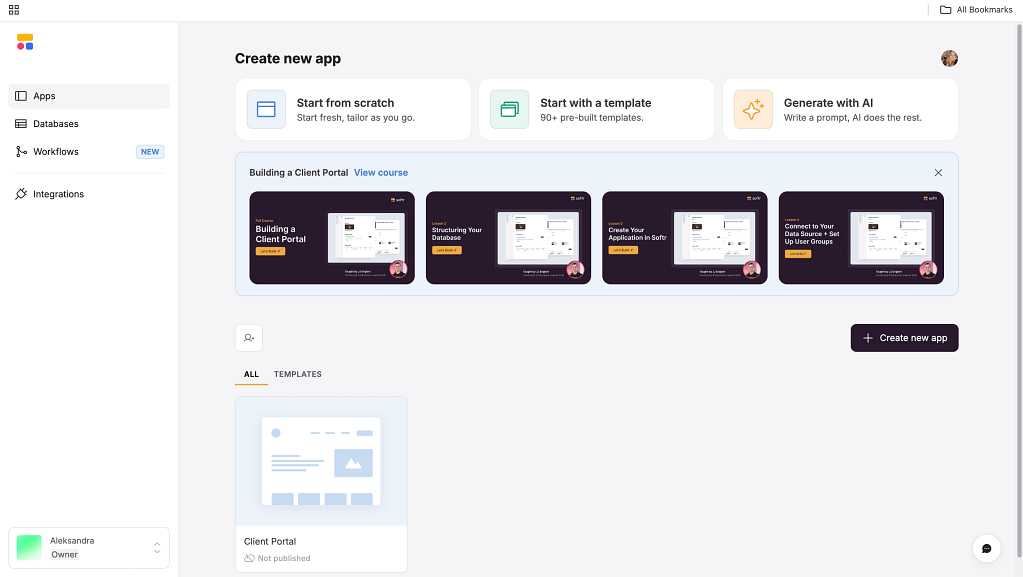Click the invite collaborator icon button
Image resolution: width=1023 pixels, height=577 pixels.
(x=249, y=337)
